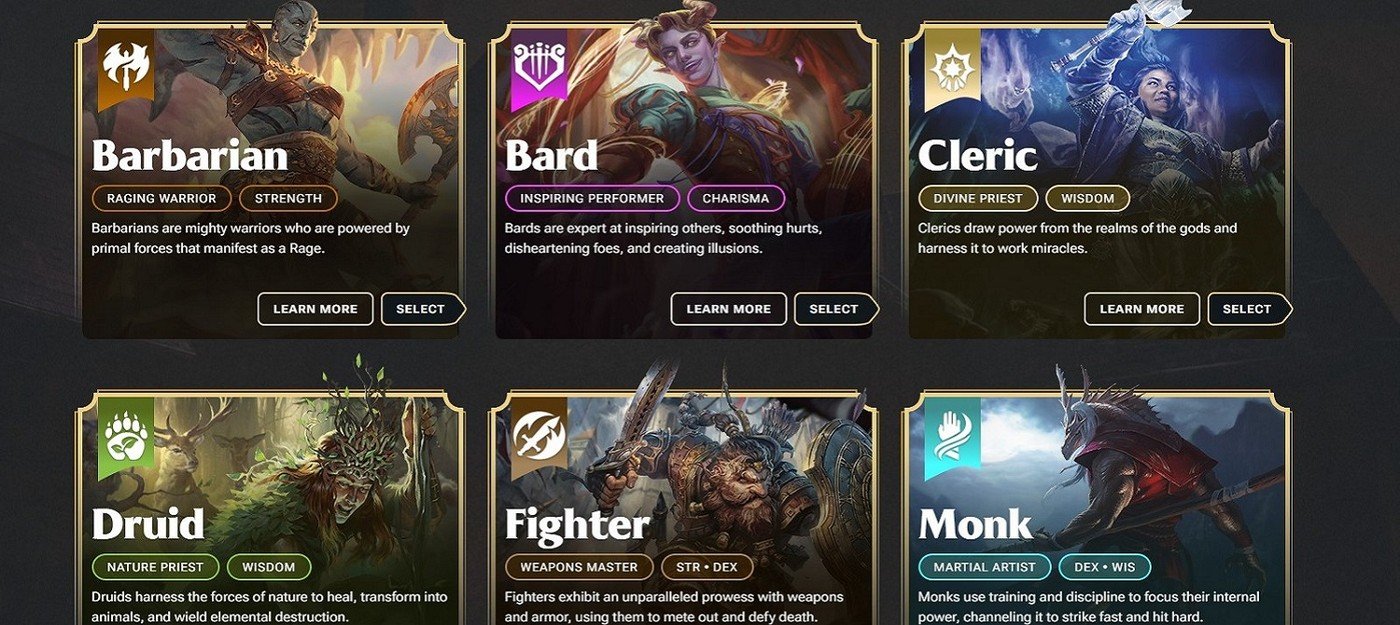Screen dimensions: 1400x625
Task: Click the Barbarian class emblem icon
Action: coord(125,68)
